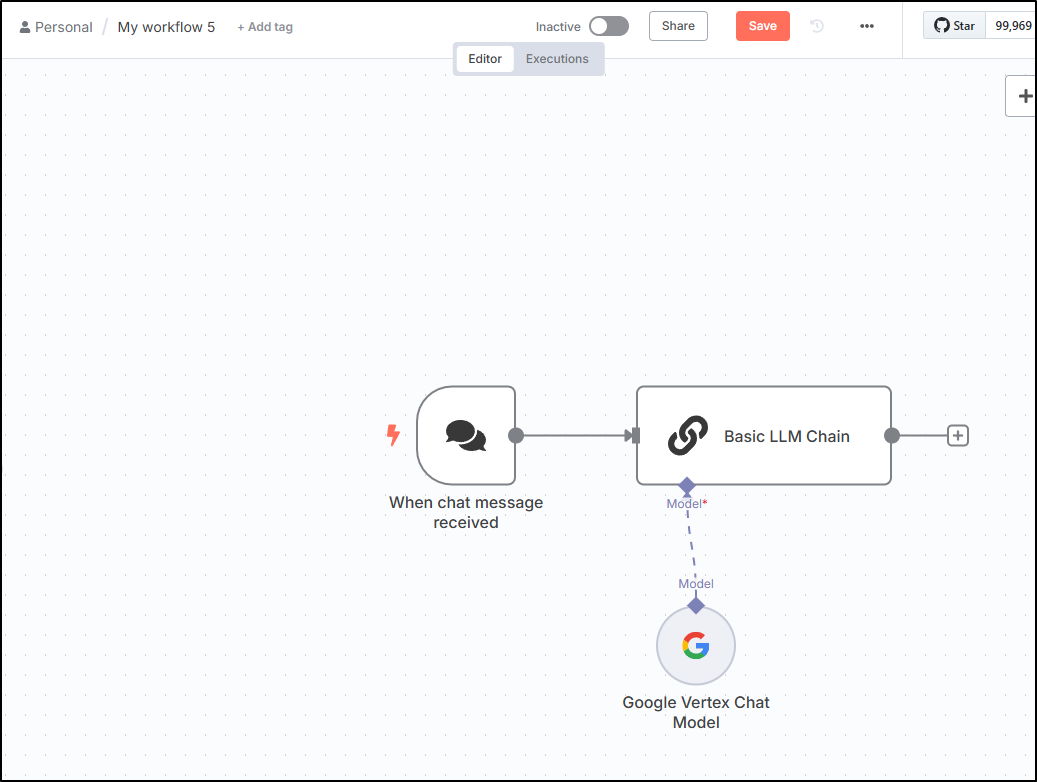Click the Inactive status label
The image size is (1037, 782).
coord(558,27)
